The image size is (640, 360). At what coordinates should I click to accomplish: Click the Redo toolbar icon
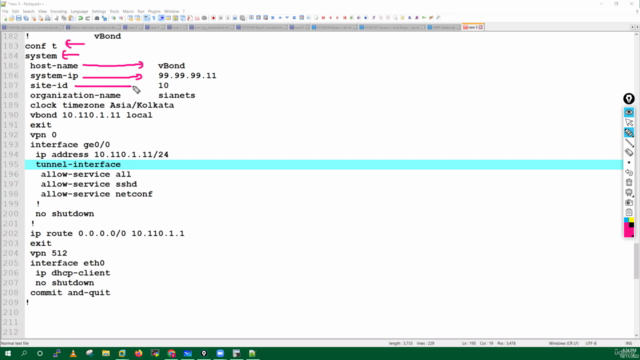click(87, 18)
